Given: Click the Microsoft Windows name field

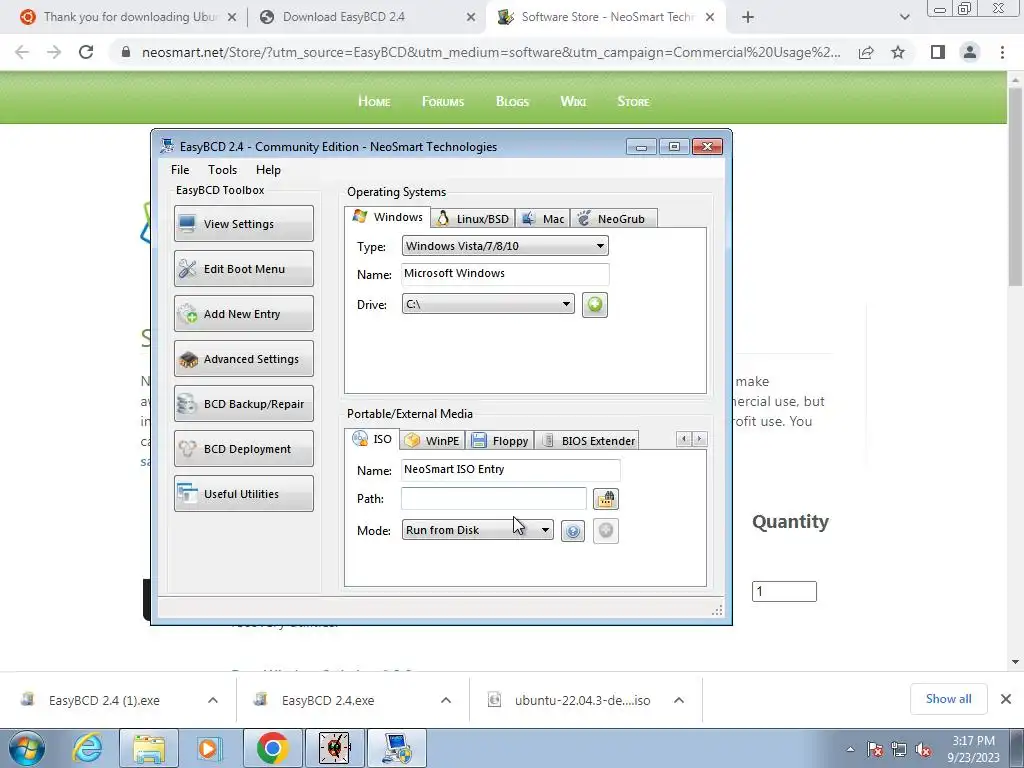Looking at the screenshot, I should pyautogui.click(x=505, y=274).
